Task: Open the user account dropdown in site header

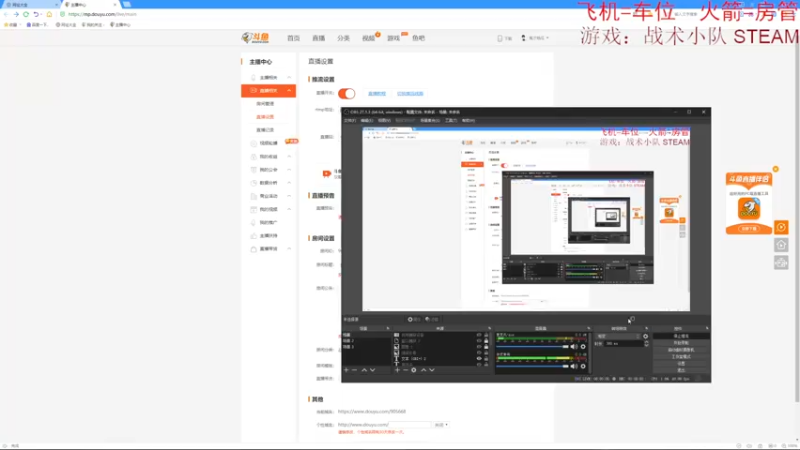Action: (535, 38)
